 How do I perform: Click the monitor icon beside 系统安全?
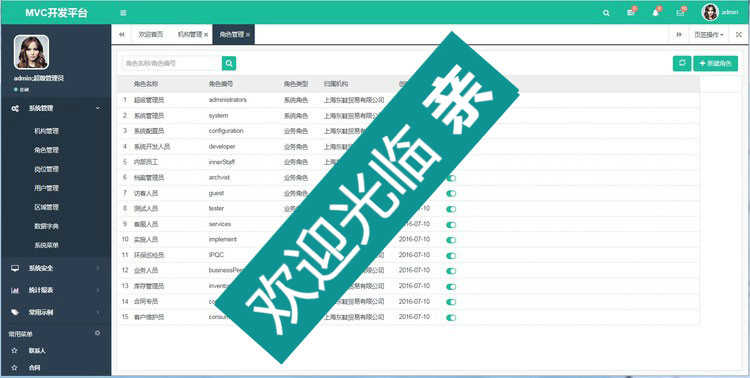click(15, 268)
